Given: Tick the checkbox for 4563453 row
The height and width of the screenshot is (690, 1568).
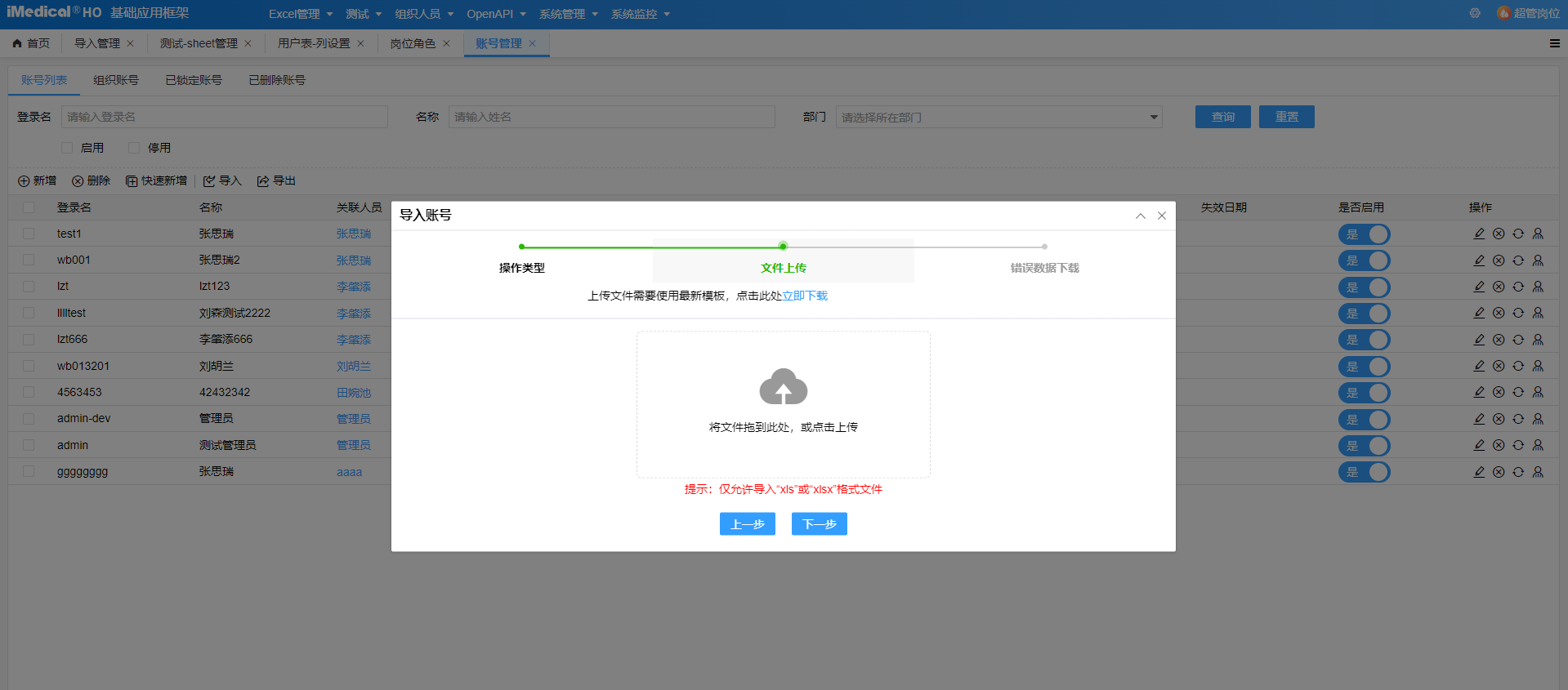Looking at the screenshot, I should pos(29,392).
